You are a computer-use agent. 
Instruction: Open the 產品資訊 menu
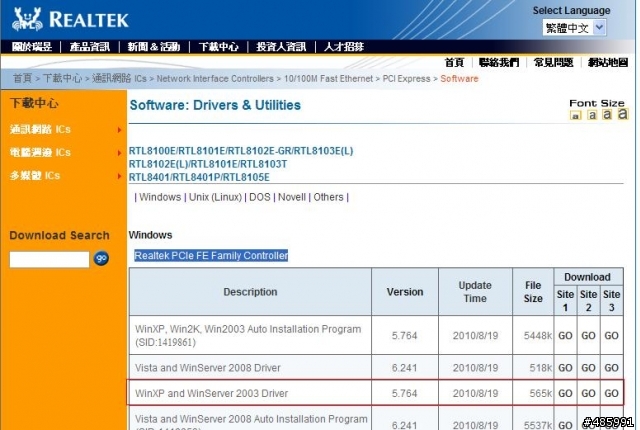point(90,47)
